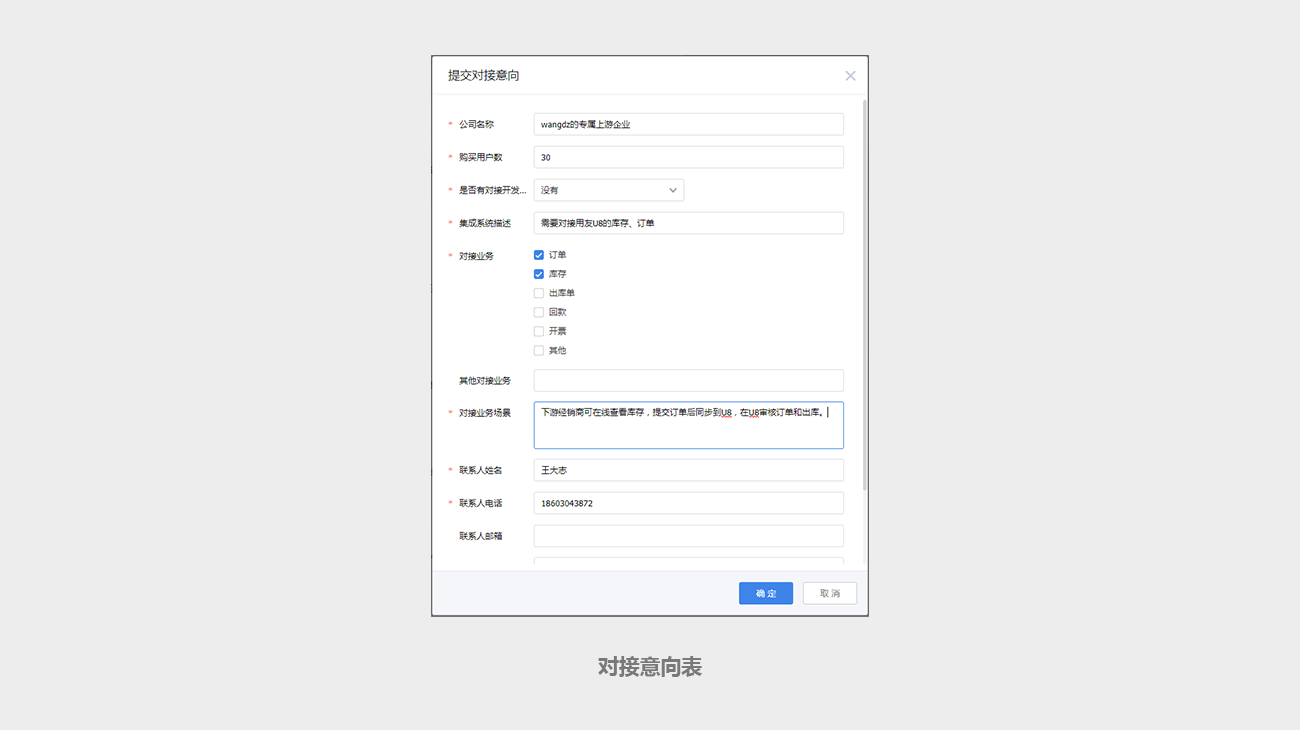Check the 出库单 checkbox

[539, 293]
